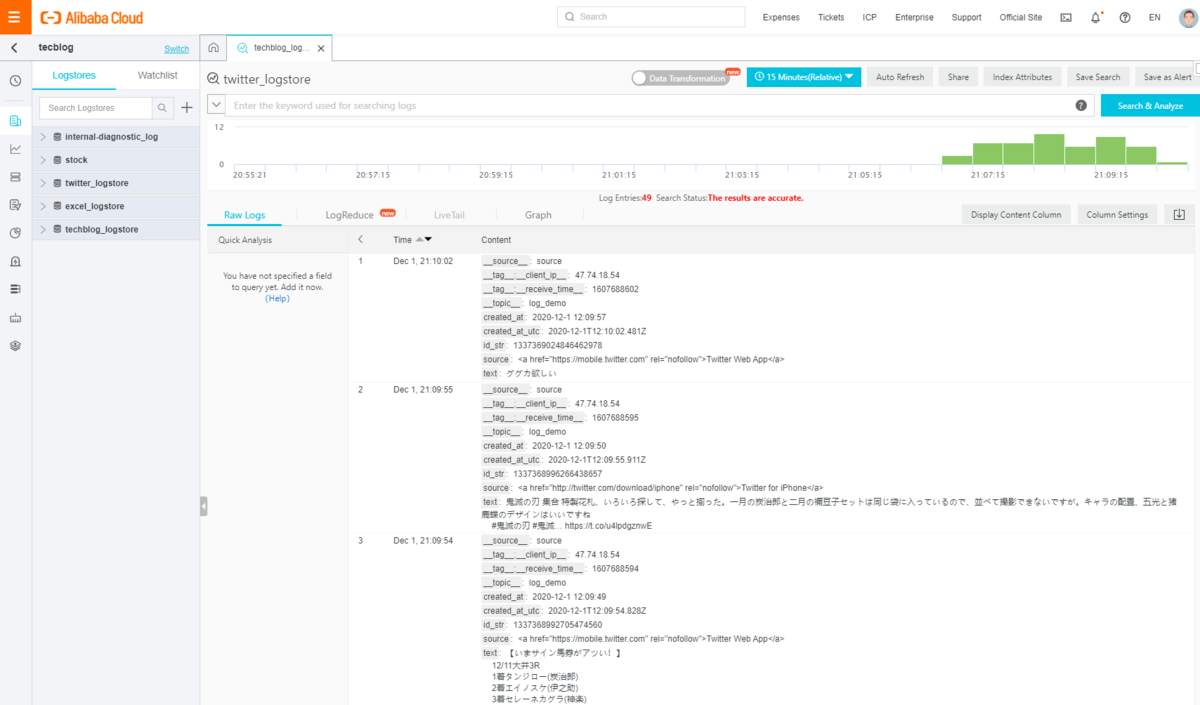This screenshot has height=705, width=1200.
Task: Select the highlighted logstore sidebar icon
Action: (x=15, y=121)
